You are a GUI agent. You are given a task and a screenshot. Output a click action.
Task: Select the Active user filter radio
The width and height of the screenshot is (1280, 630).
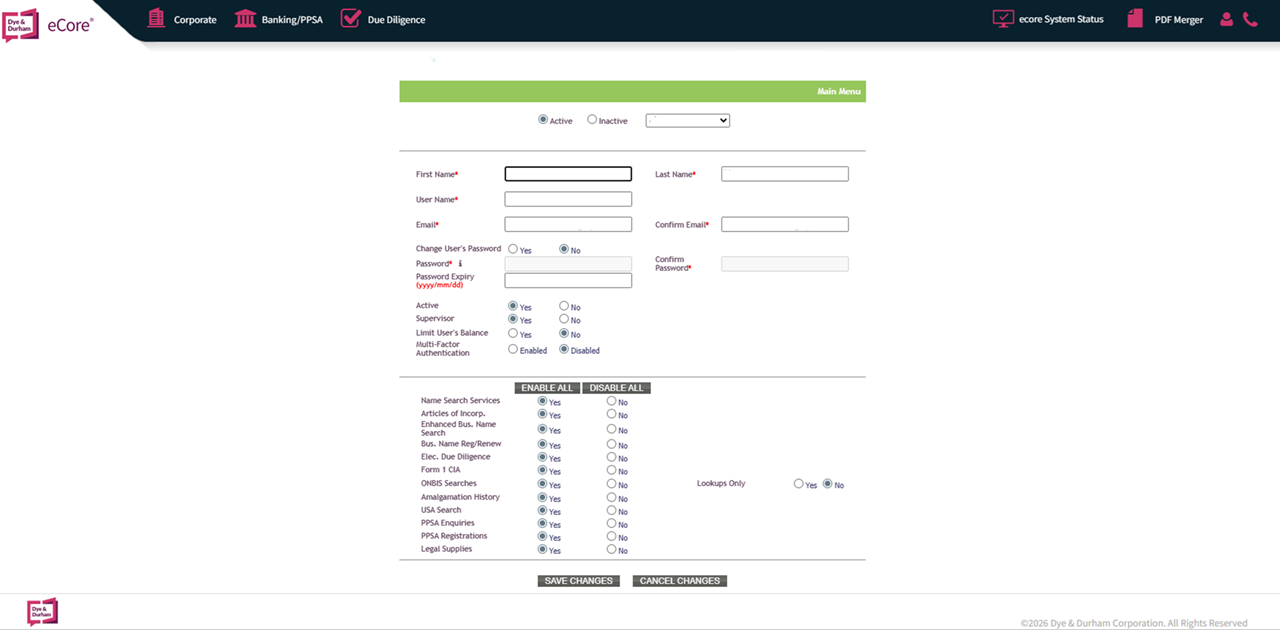tap(543, 119)
